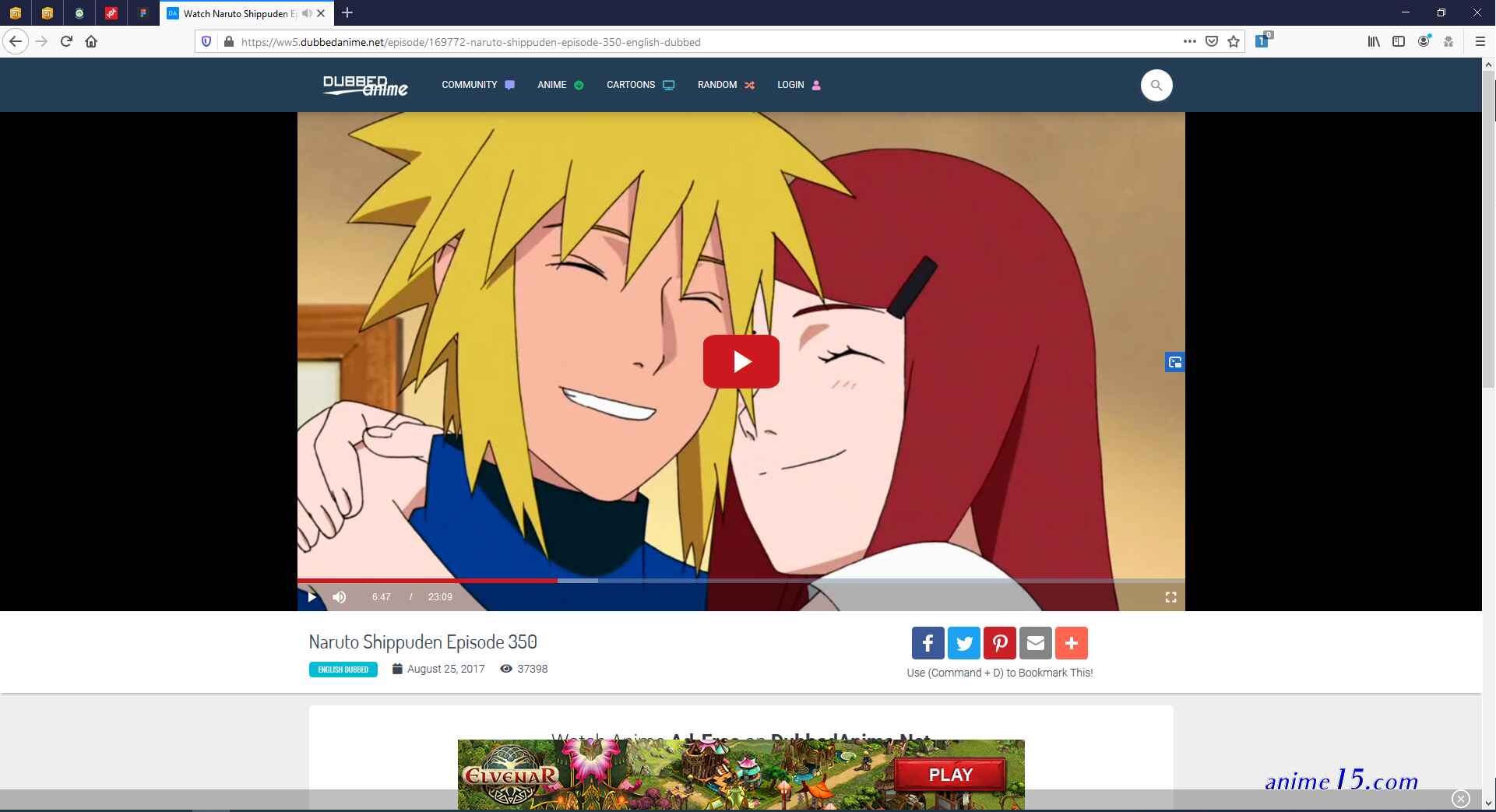This screenshot has height=812, width=1496.
Task: Close the Watch Naruto Shippuden tab
Action: click(321, 13)
